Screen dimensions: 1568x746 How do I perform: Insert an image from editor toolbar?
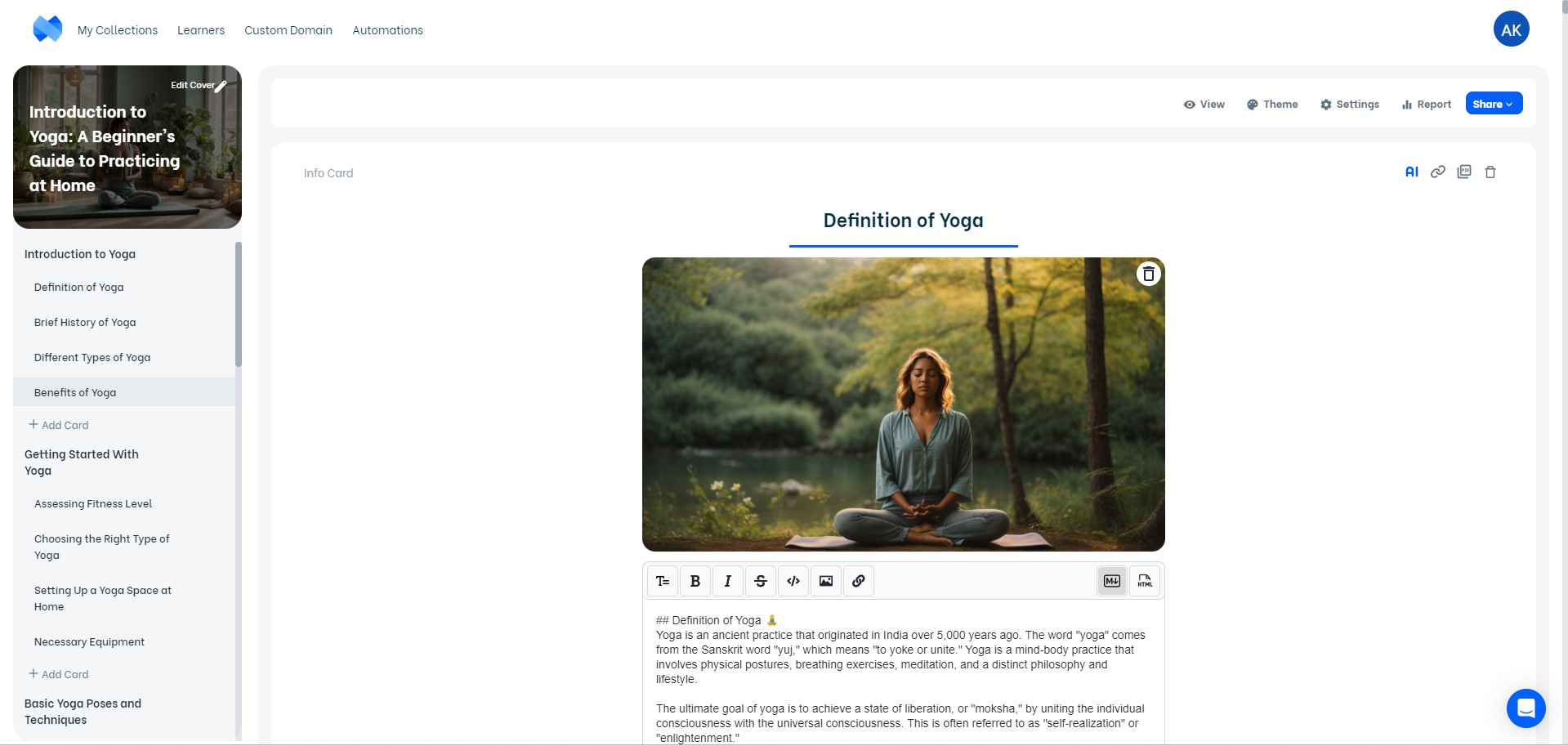pos(826,581)
